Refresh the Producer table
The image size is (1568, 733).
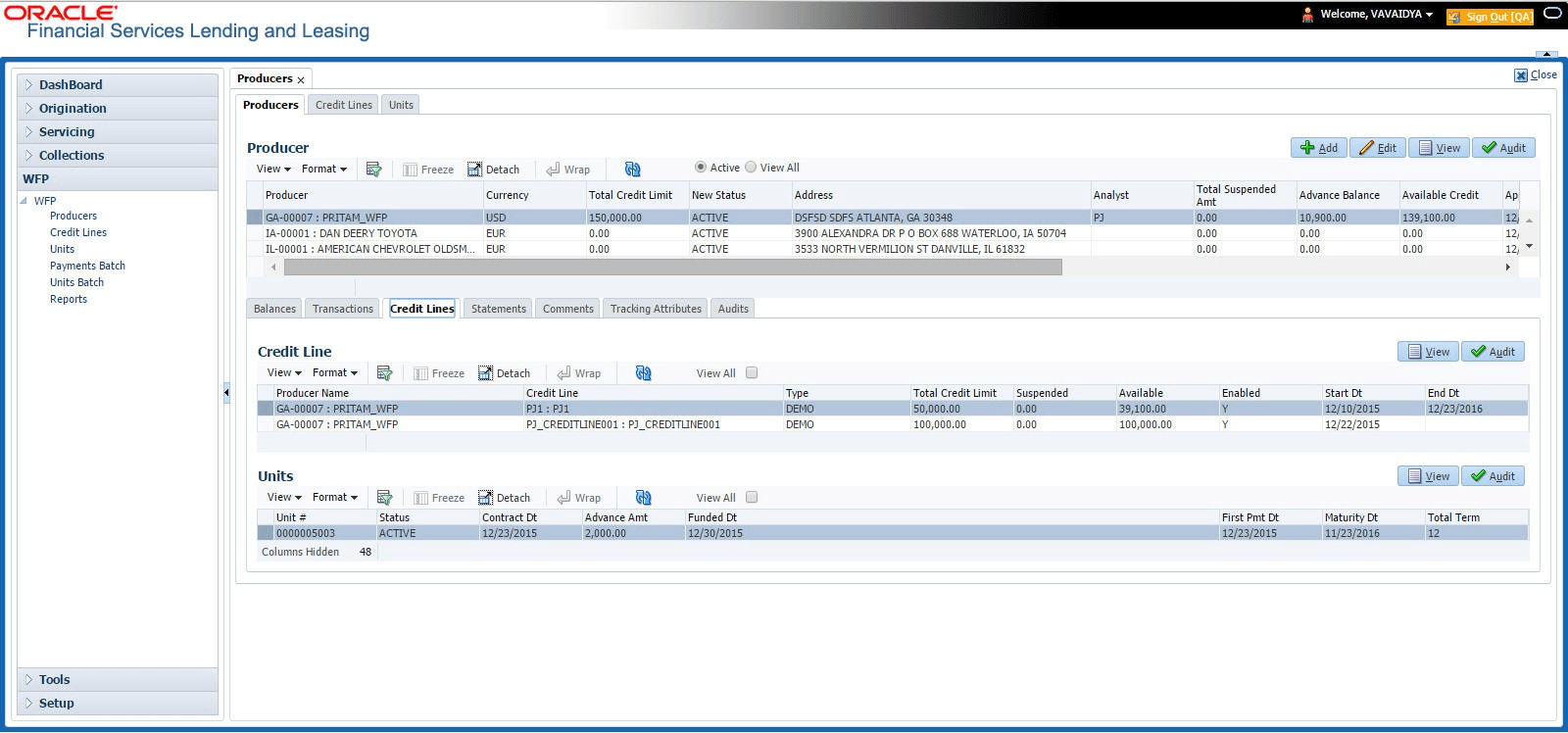(632, 170)
